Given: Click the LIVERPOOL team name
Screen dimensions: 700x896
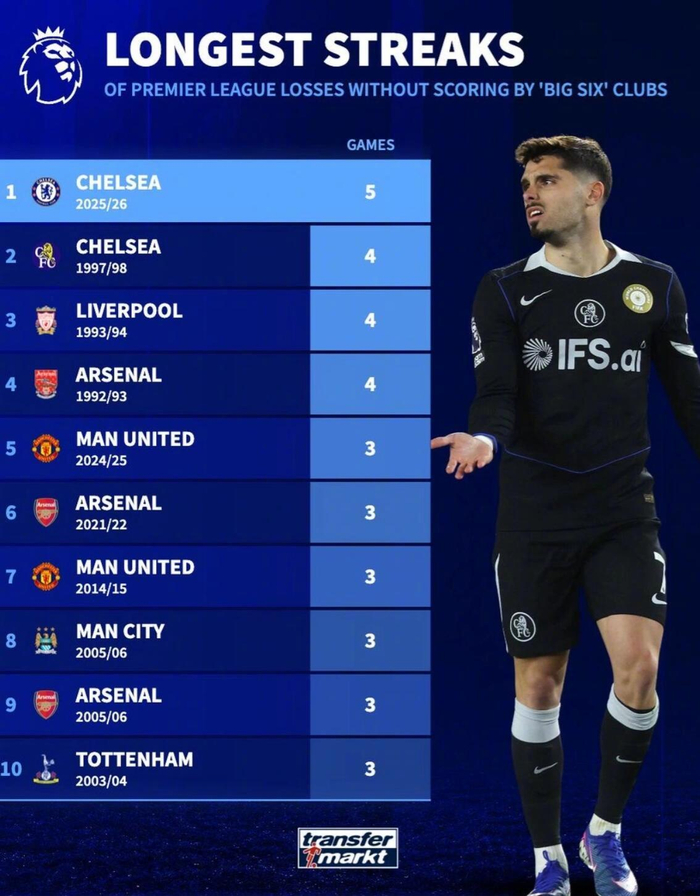Looking at the screenshot, I should click(x=129, y=311).
